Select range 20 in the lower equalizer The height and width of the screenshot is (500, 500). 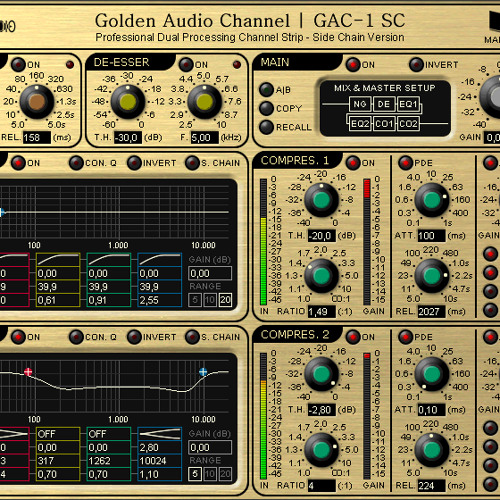tap(225, 474)
